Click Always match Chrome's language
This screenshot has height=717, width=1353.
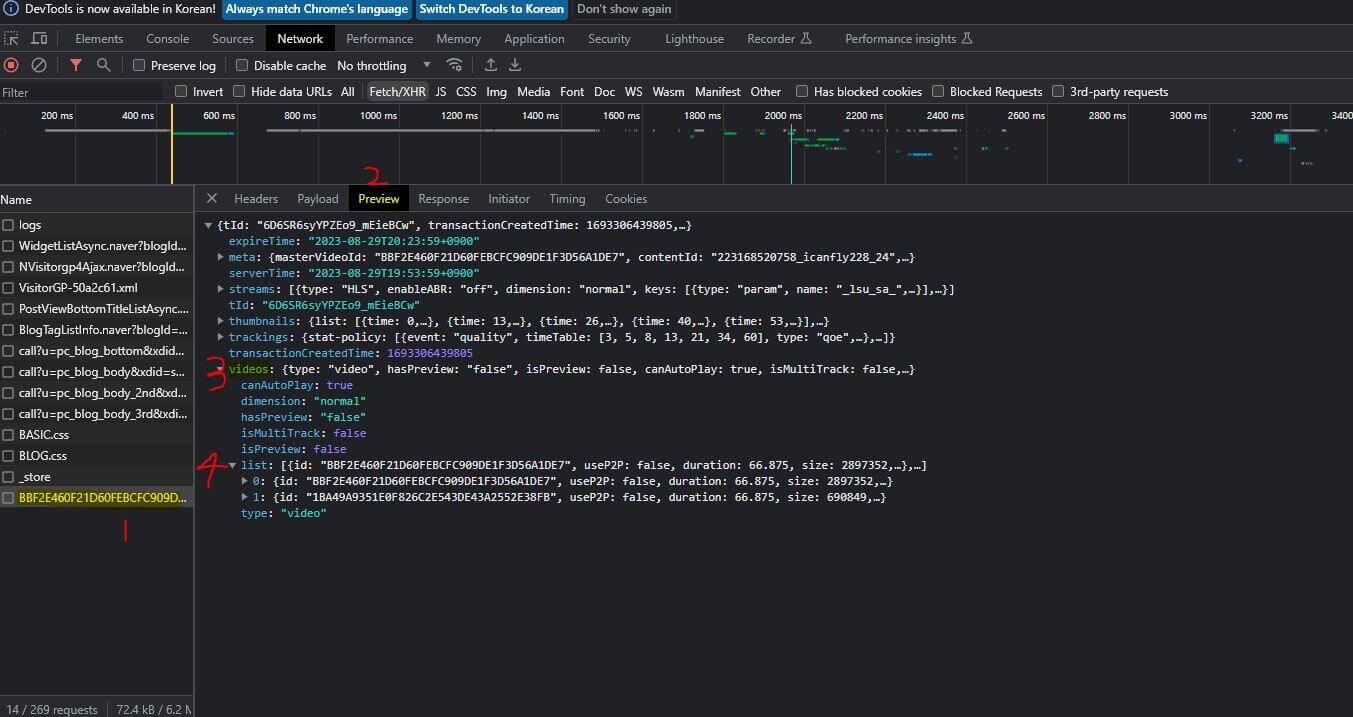317,9
